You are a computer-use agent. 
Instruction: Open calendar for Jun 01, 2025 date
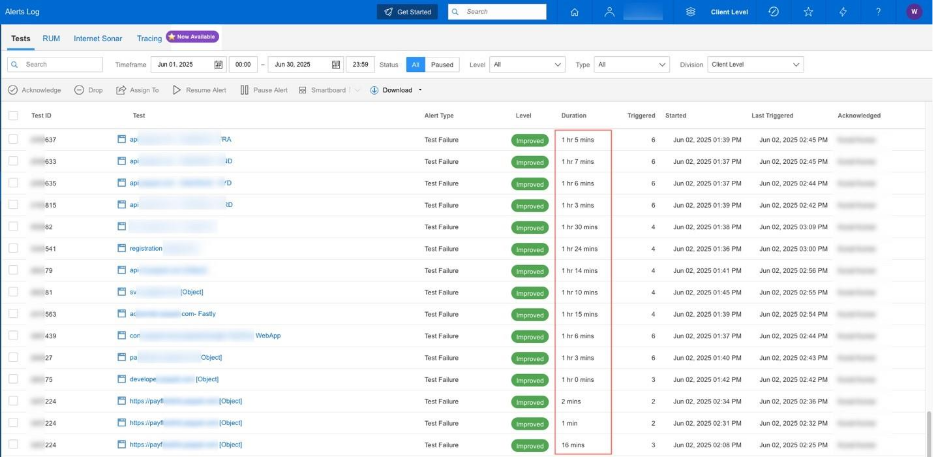218,64
